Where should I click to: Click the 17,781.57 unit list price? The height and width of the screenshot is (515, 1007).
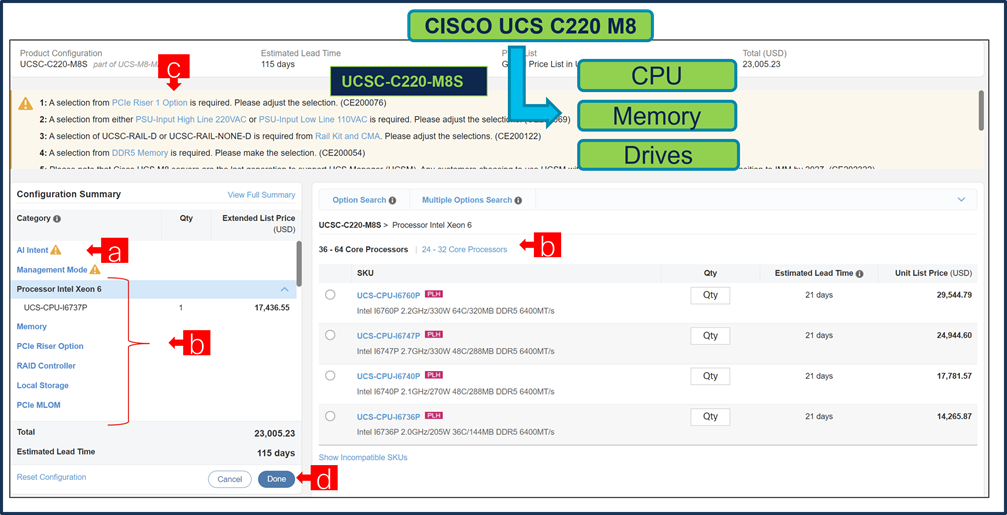tap(954, 376)
